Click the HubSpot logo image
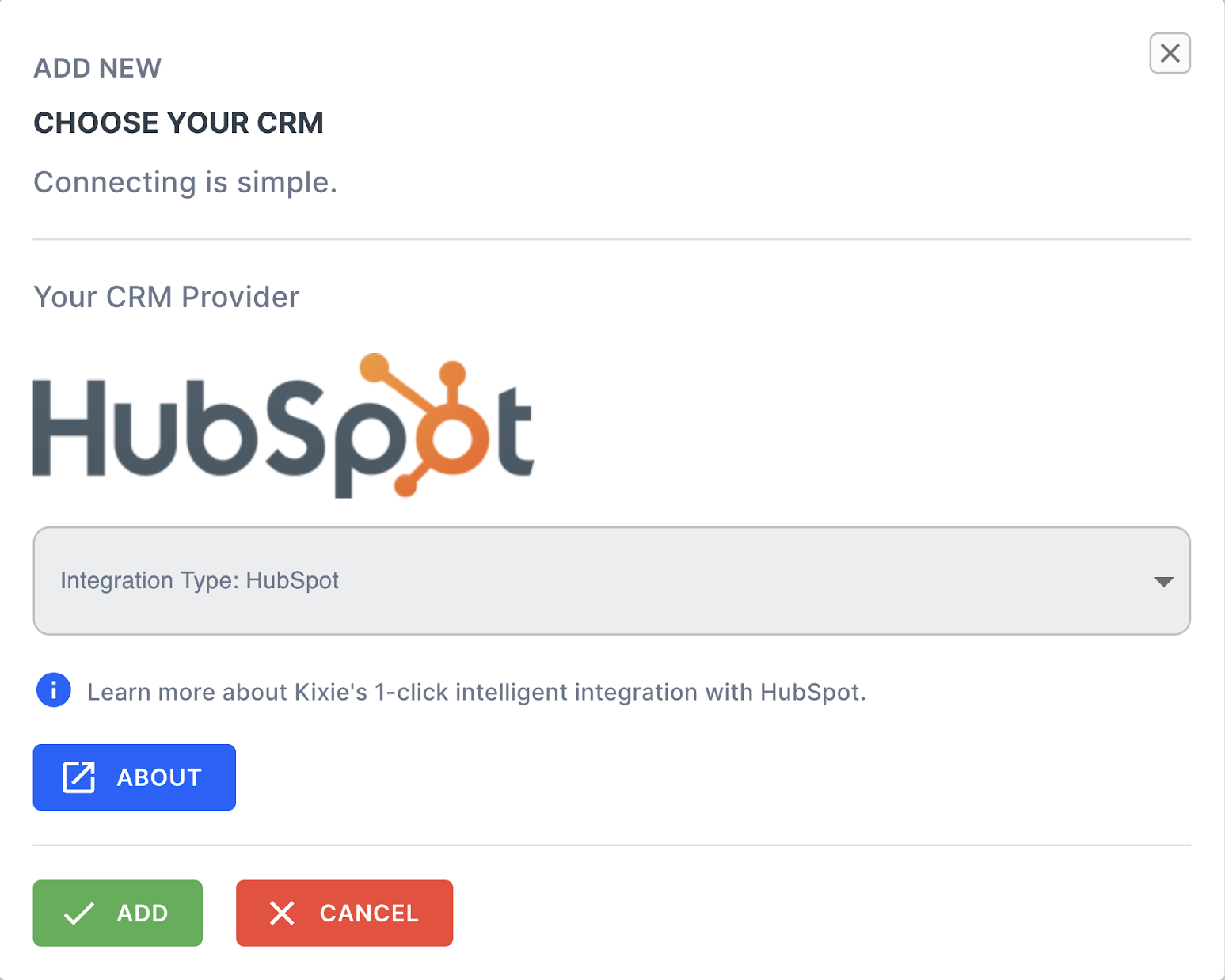 [283, 425]
